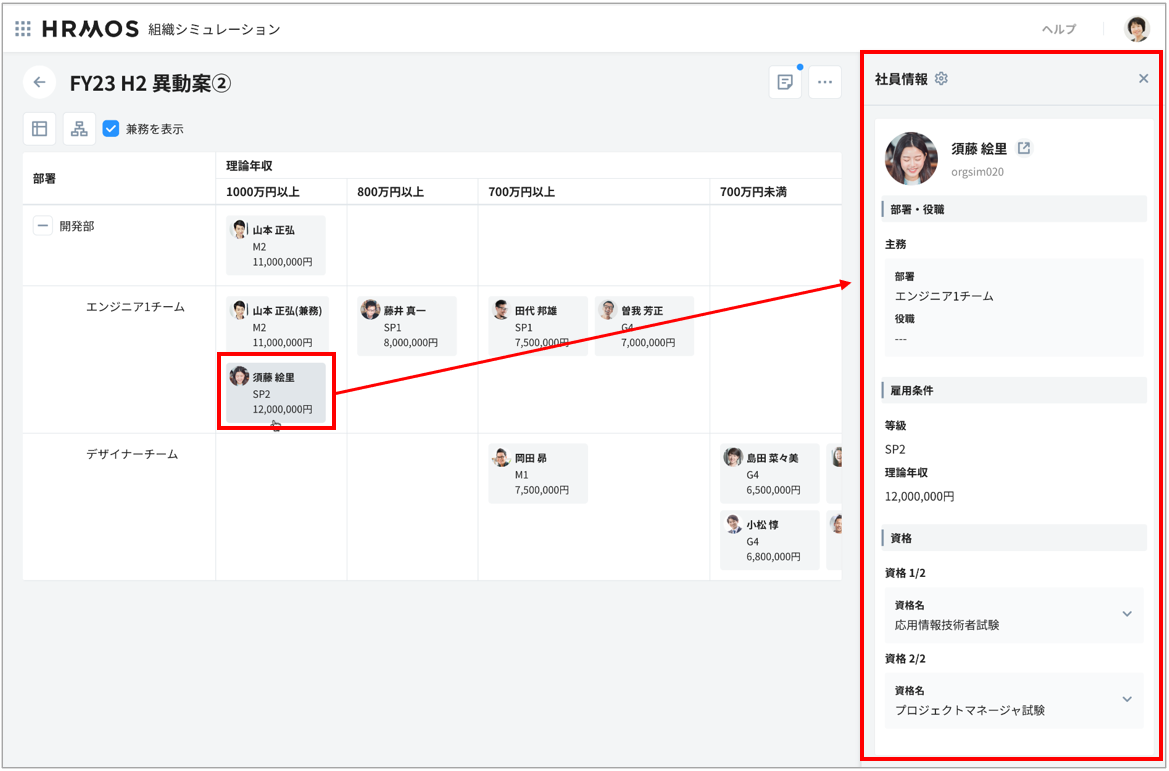Expand the プロジェクトマネージャ試験 qualification entry
Screen dimensions: 1169x771
tap(1126, 700)
